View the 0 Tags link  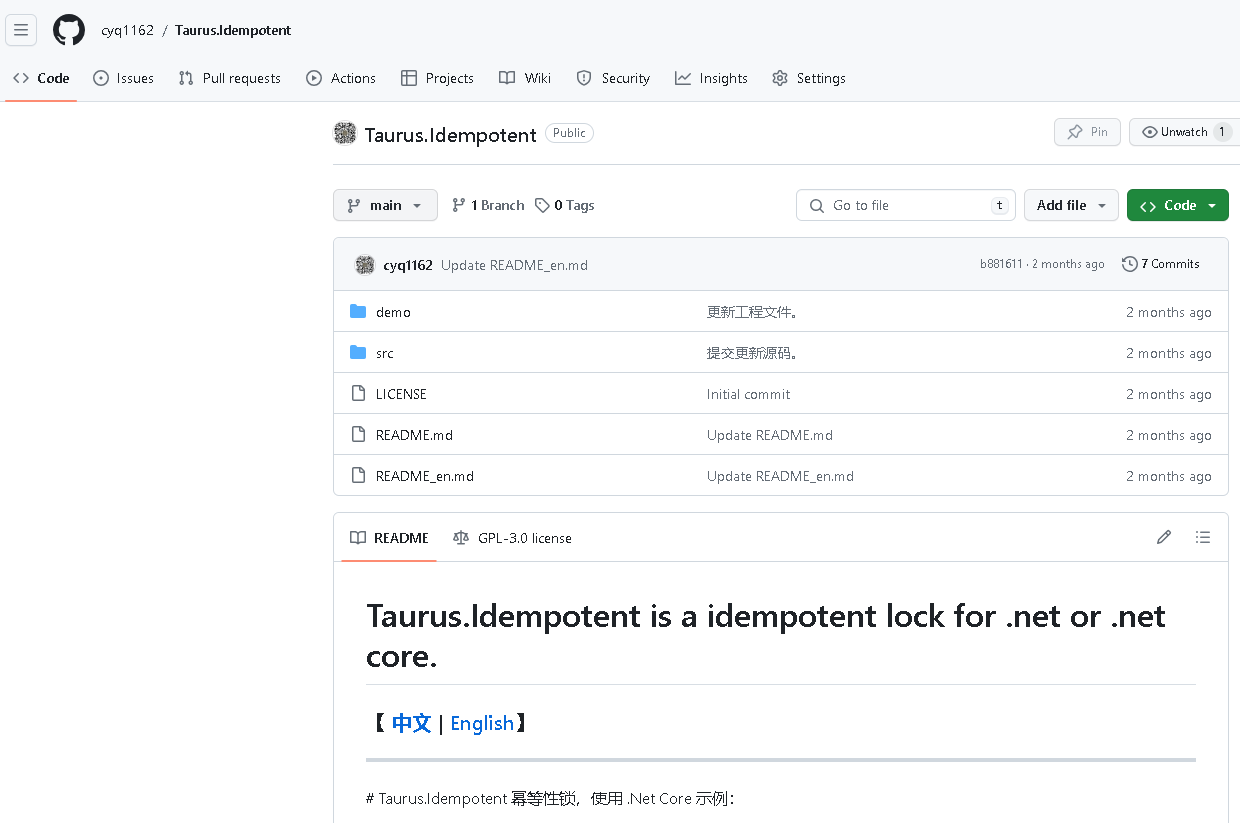coord(564,205)
